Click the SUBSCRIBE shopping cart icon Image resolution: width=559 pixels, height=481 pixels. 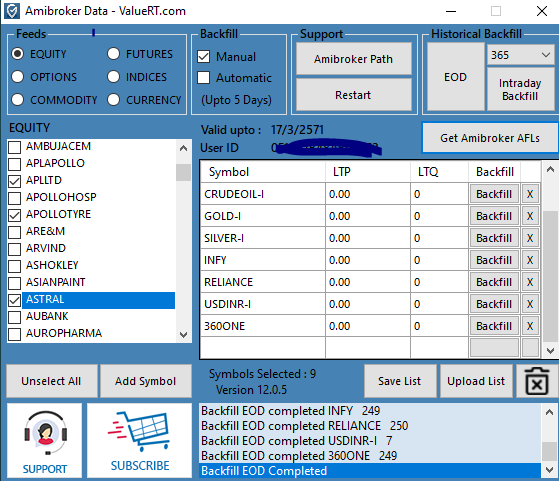[139, 441]
